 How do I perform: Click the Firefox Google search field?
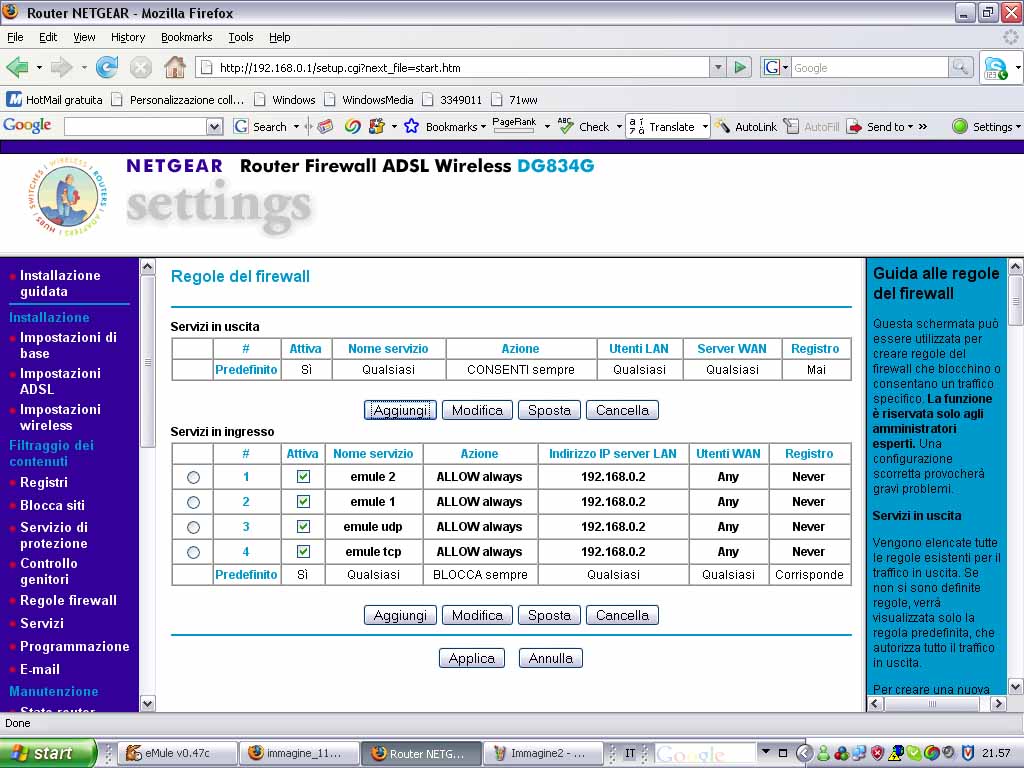tap(869, 67)
